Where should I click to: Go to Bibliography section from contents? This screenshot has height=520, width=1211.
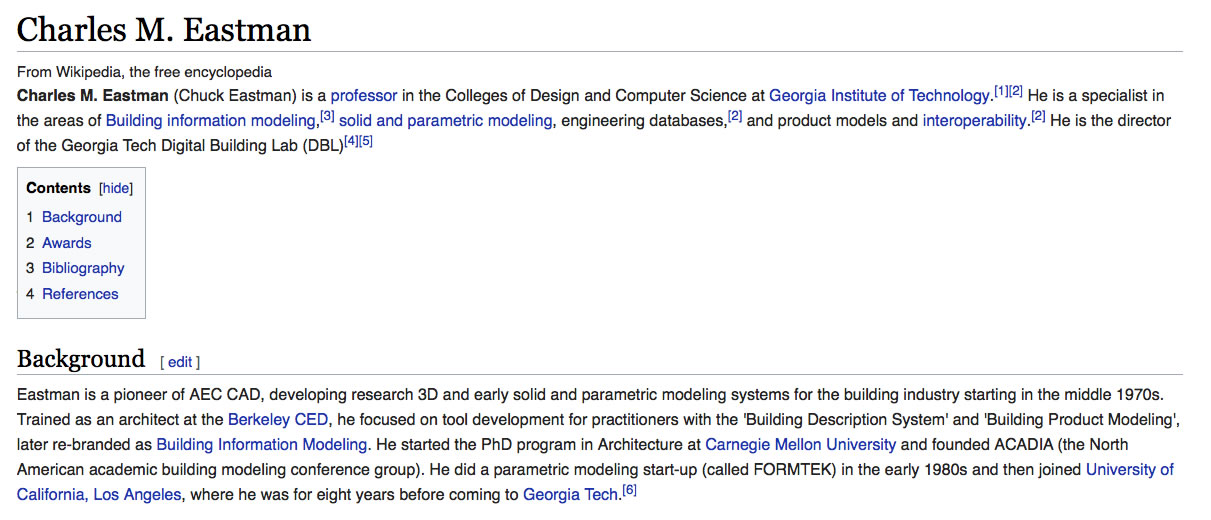coord(83,268)
